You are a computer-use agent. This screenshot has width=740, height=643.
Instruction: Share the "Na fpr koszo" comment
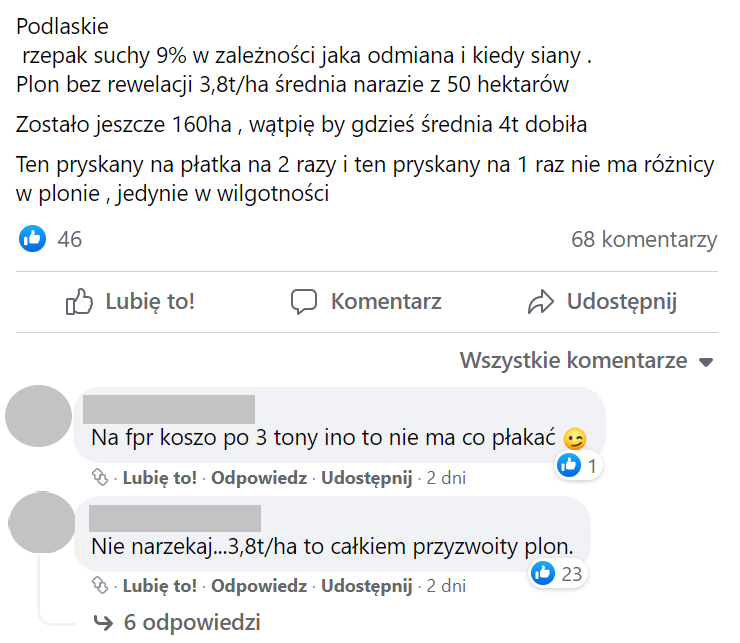(367, 478)
